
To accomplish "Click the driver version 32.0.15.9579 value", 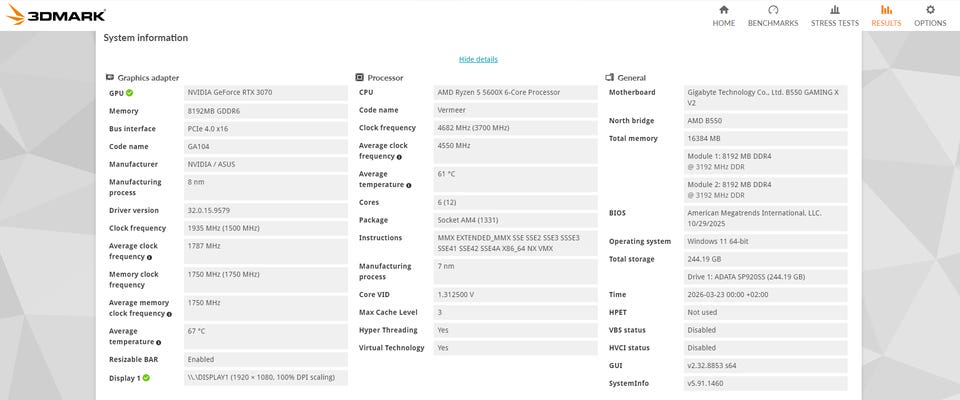I will click(x=266, y=210).
